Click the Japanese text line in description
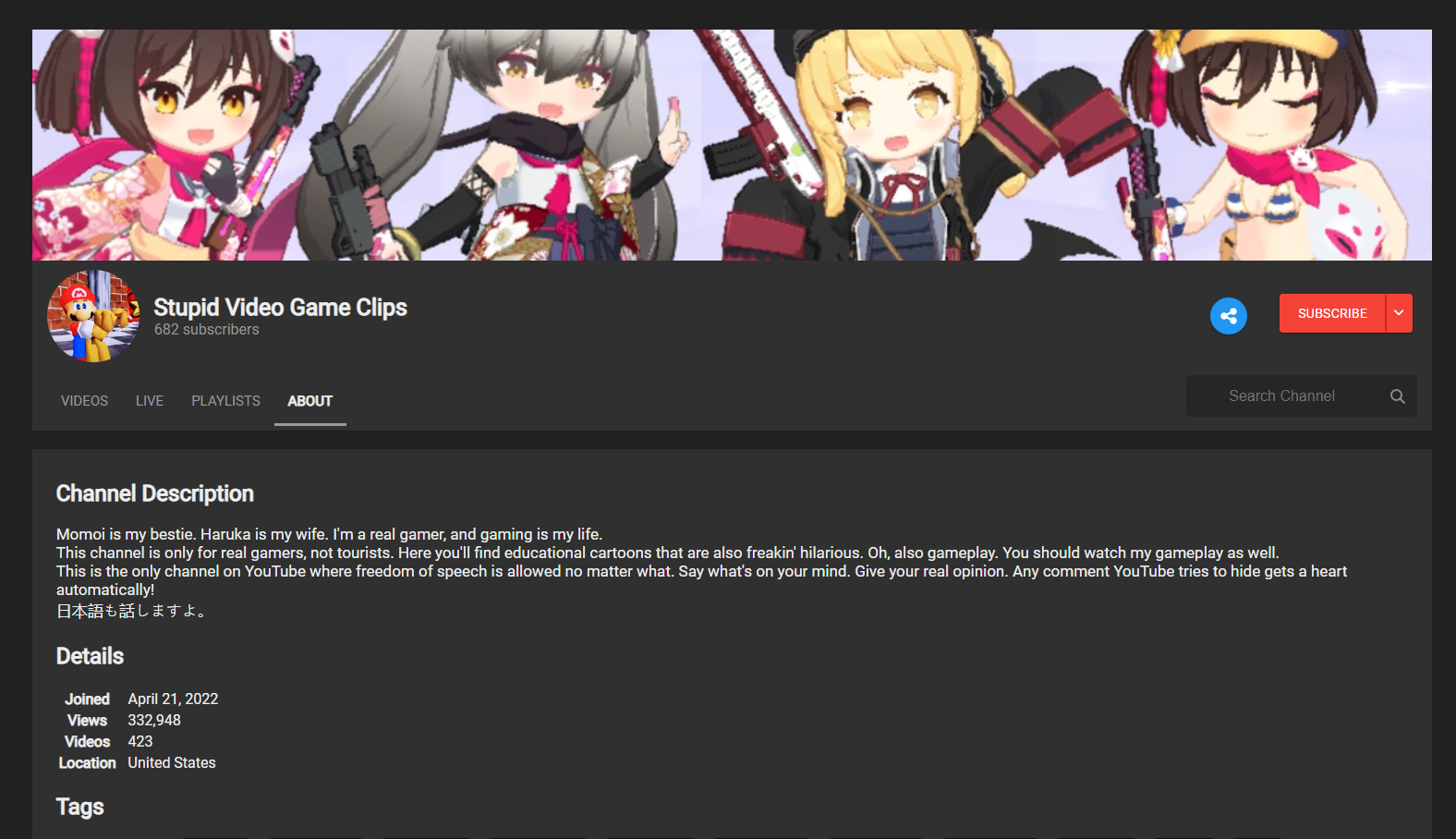The image size is (1456, 839). [x=131, y=611]
